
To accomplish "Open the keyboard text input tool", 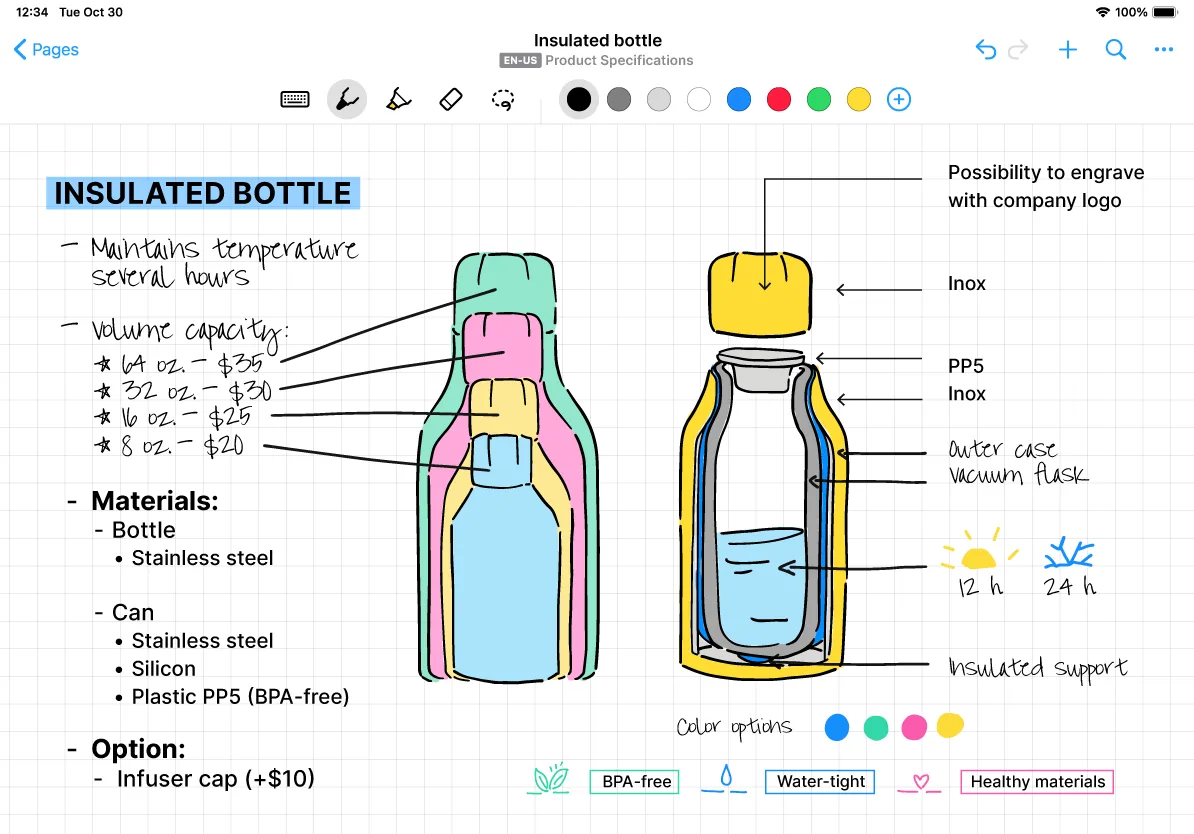I will (295, 99).
